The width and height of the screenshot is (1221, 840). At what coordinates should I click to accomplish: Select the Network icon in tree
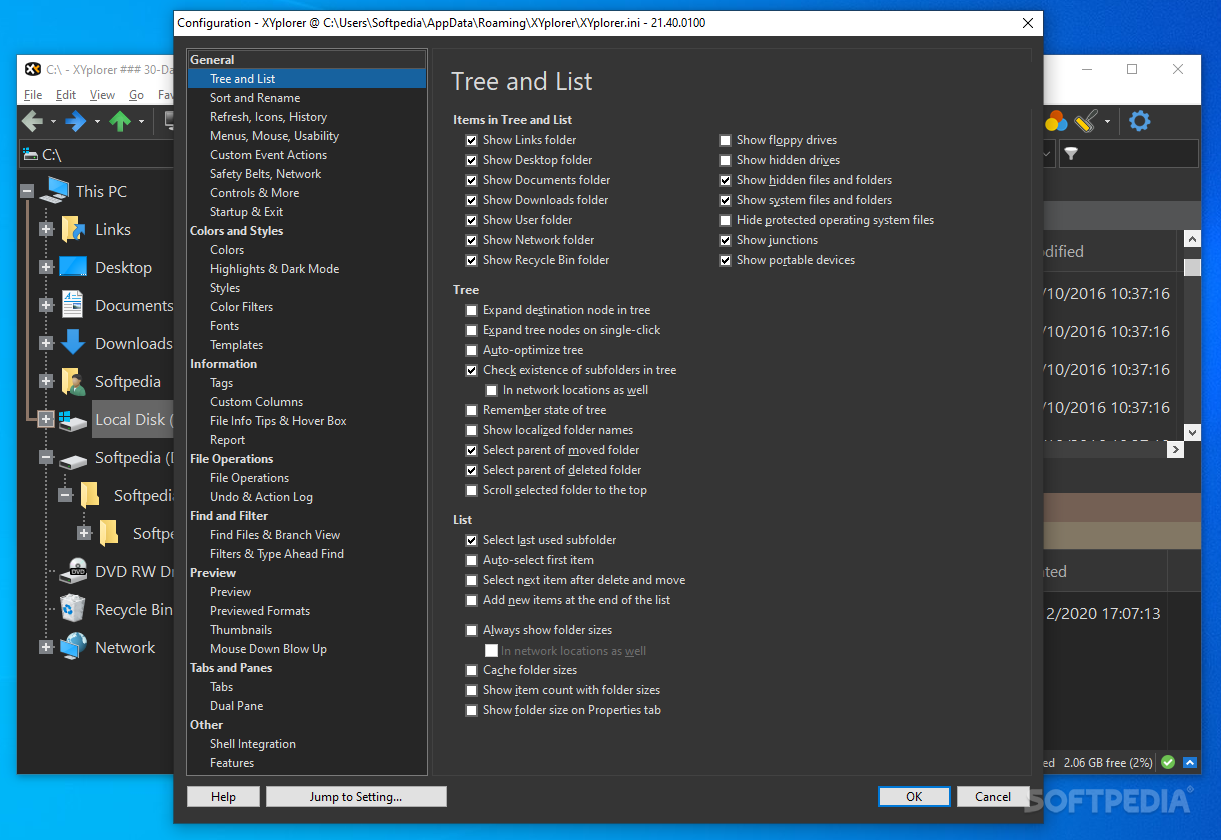73,647
